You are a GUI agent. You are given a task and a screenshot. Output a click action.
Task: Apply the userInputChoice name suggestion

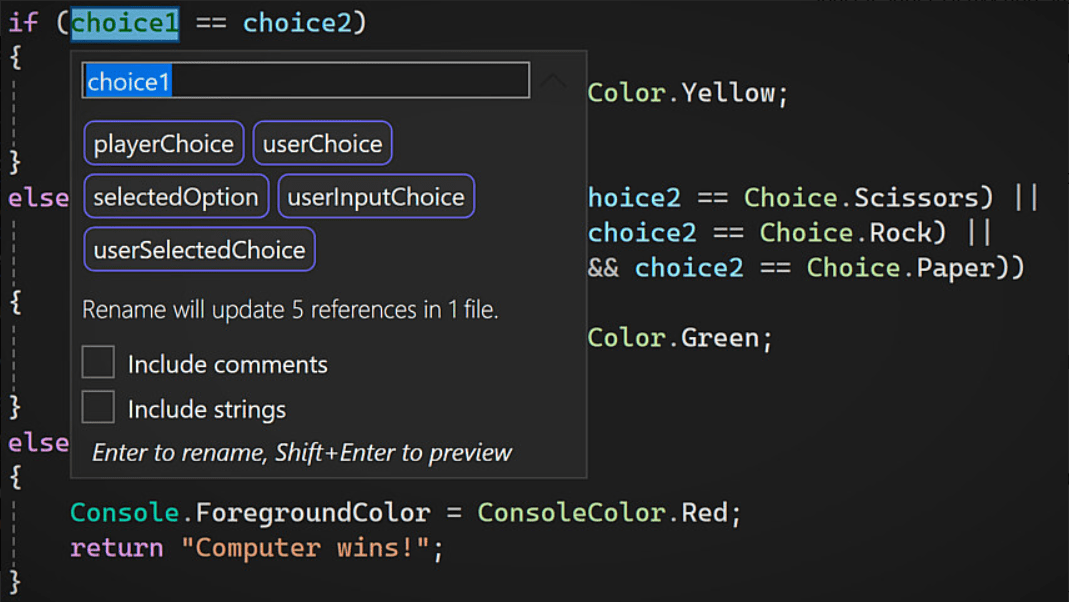point(376,196)
